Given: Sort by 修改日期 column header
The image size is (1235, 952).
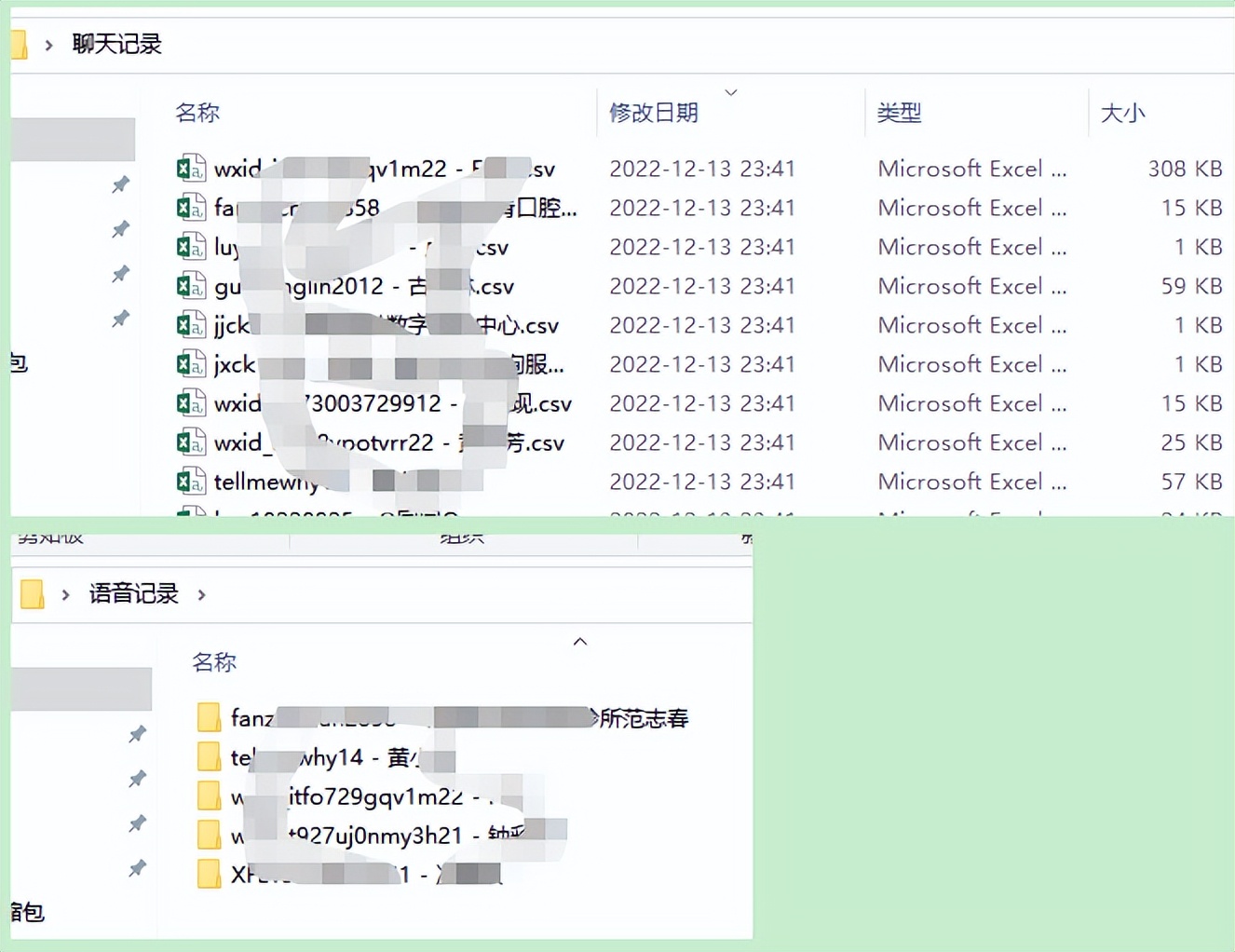Looking at the screenshot, I should point(654,113).
